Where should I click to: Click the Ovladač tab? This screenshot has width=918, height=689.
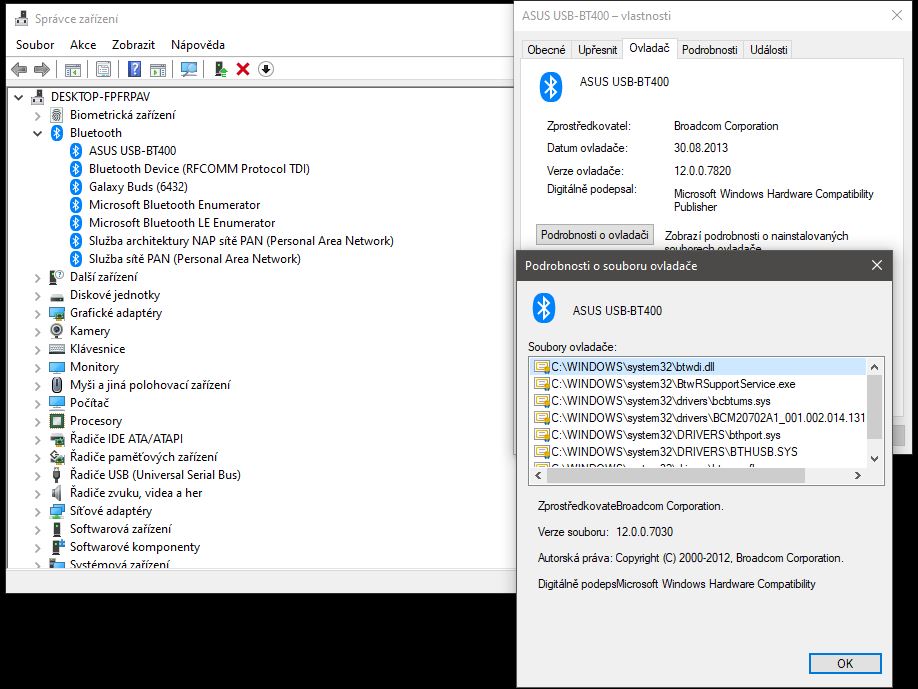(x=649, y=48)
